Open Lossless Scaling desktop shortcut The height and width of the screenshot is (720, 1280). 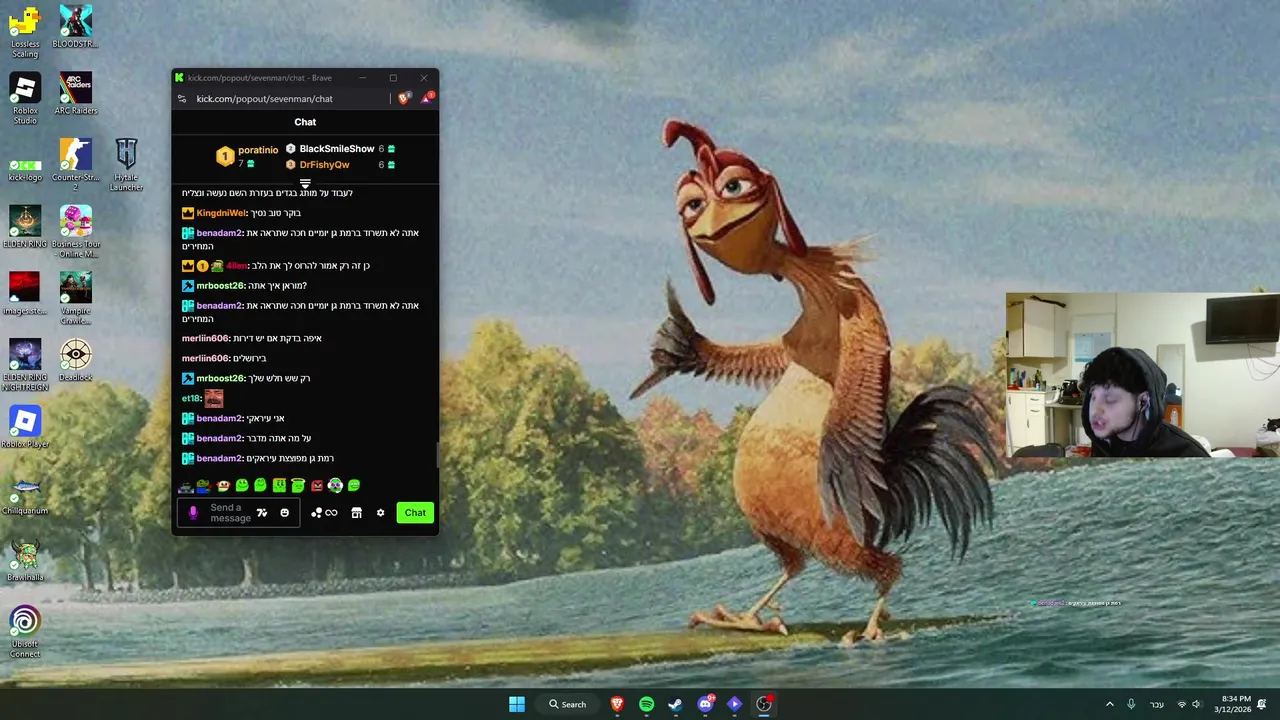(x=25, y=32)
